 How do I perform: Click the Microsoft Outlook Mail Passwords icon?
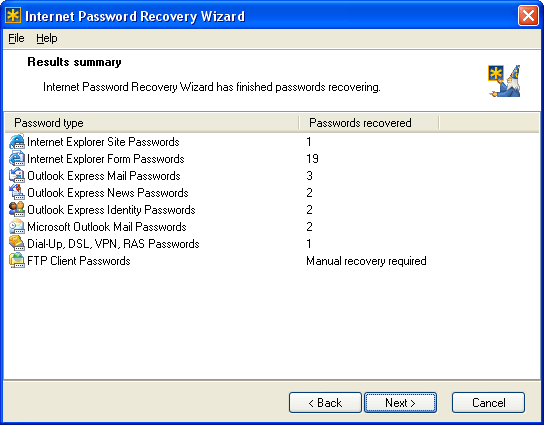tap(17, 227)
